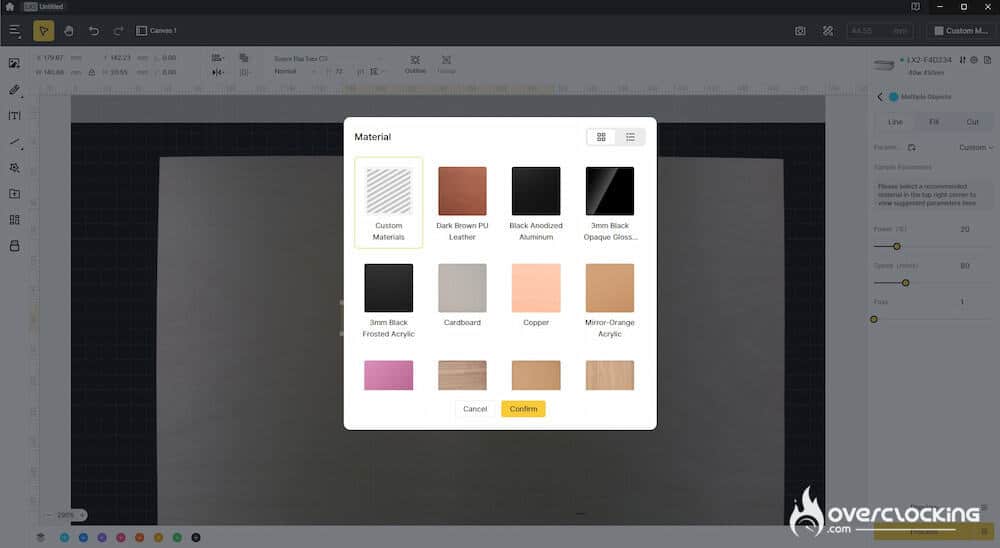Screen dimensions: 1000x548
Task: Select the Custom Materials option
Action: 388,202
